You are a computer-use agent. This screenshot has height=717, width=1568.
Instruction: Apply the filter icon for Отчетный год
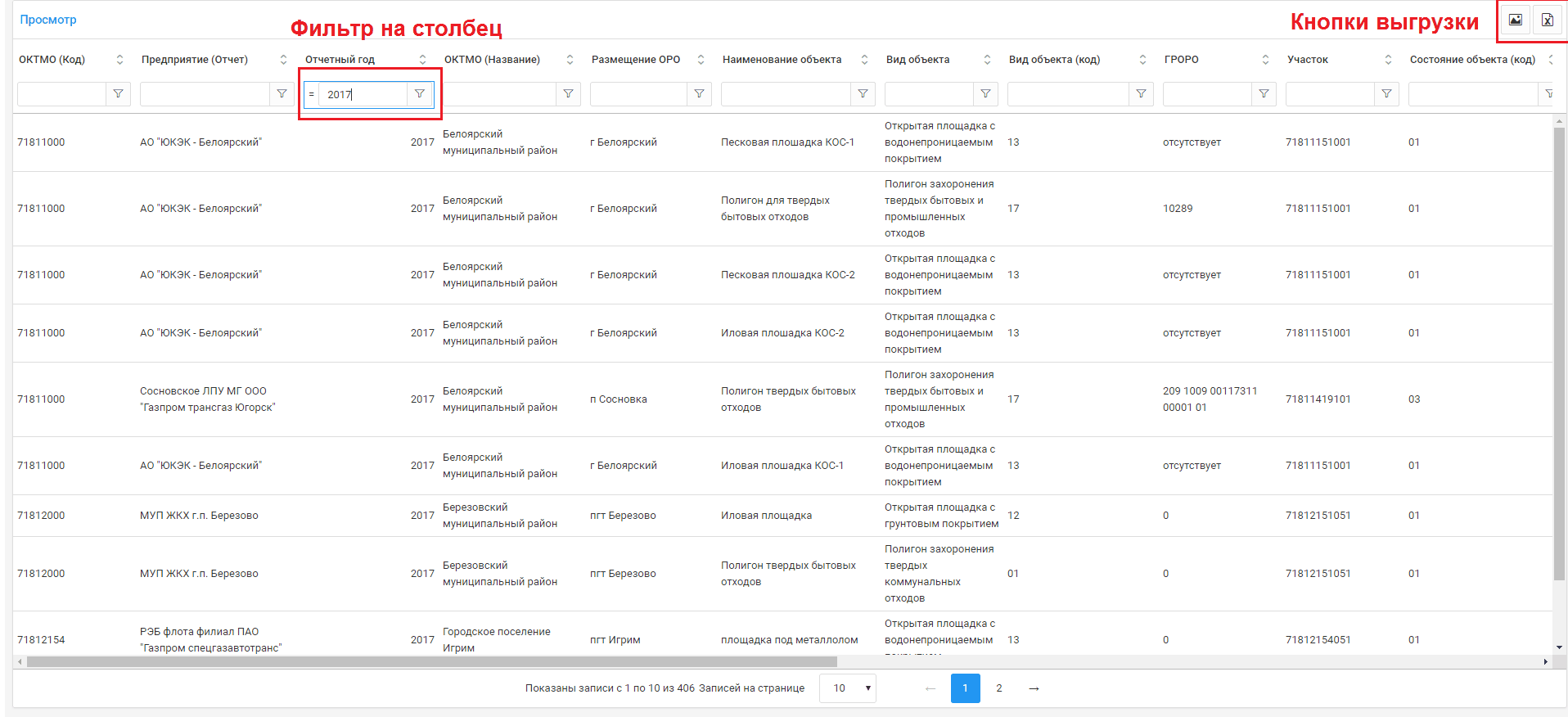[420, 94]
